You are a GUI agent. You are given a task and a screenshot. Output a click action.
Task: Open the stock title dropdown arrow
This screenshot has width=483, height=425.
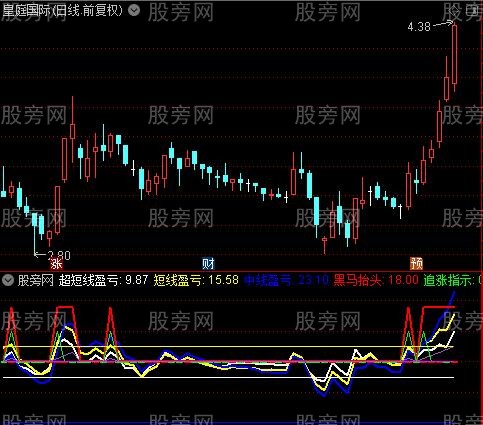tap(134, 11)
